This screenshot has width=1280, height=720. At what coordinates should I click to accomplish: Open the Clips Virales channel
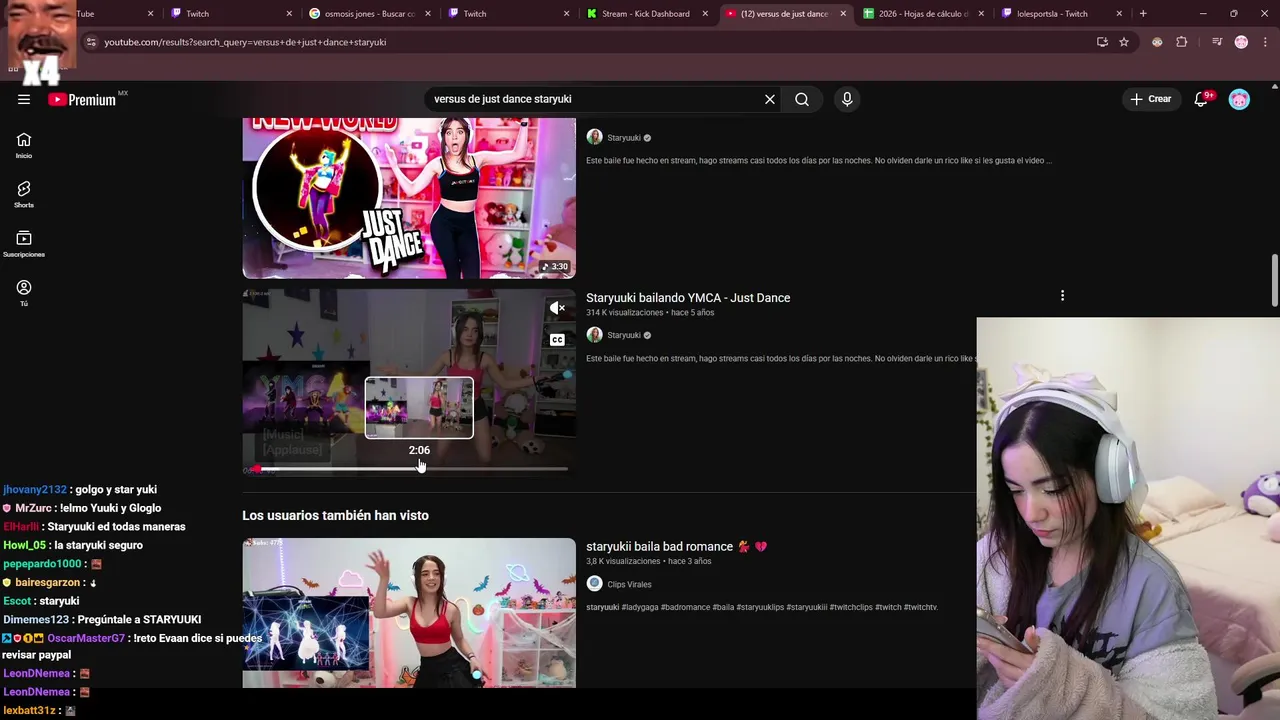(x=629, y=584)
